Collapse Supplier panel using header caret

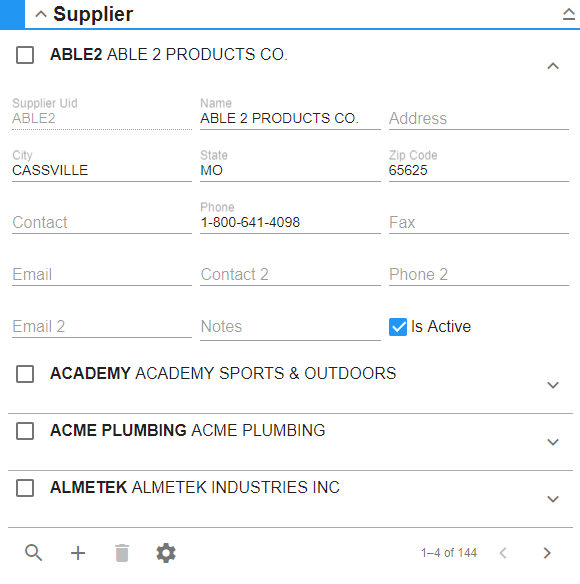pos(41,15)
